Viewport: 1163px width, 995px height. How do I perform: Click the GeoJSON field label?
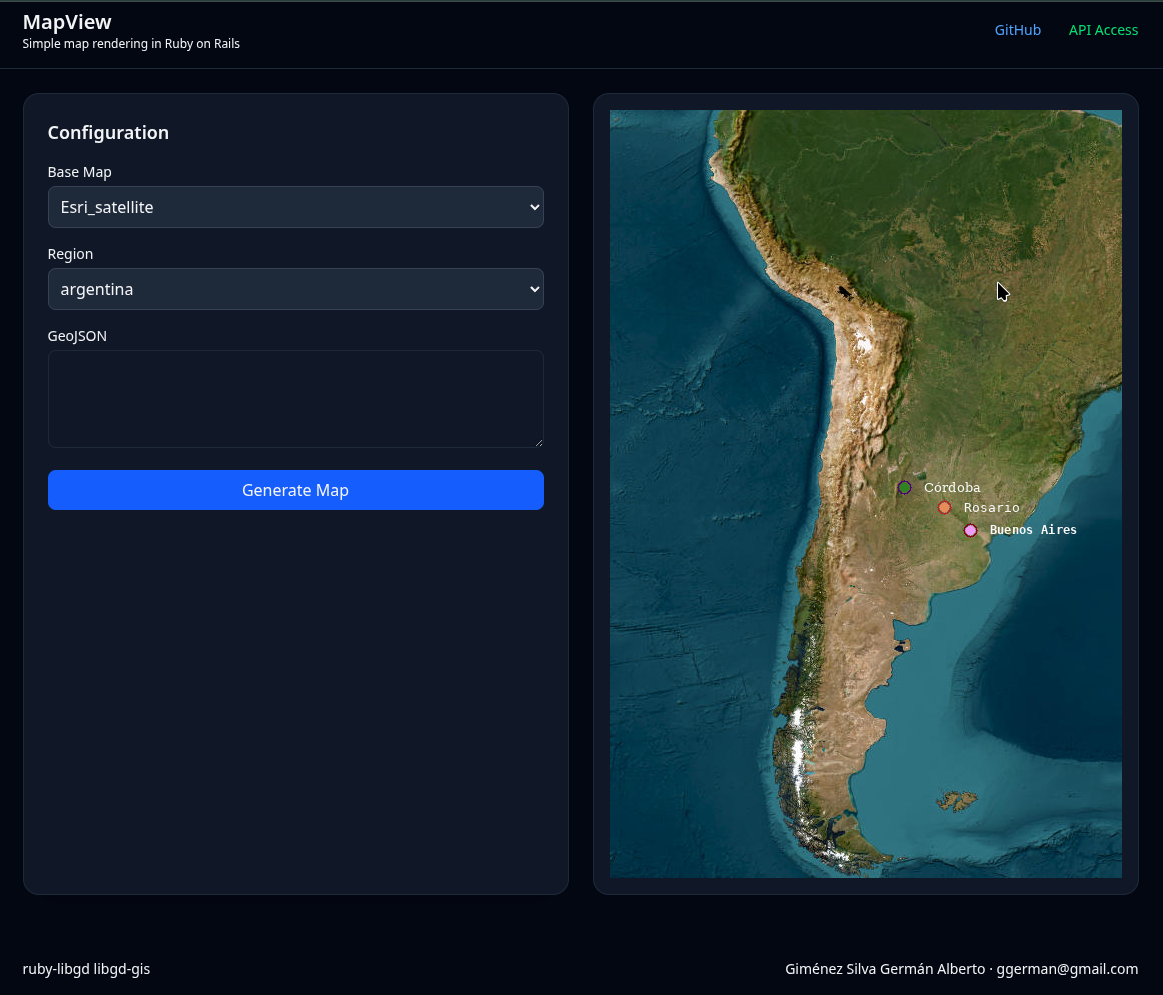(77, 336)
